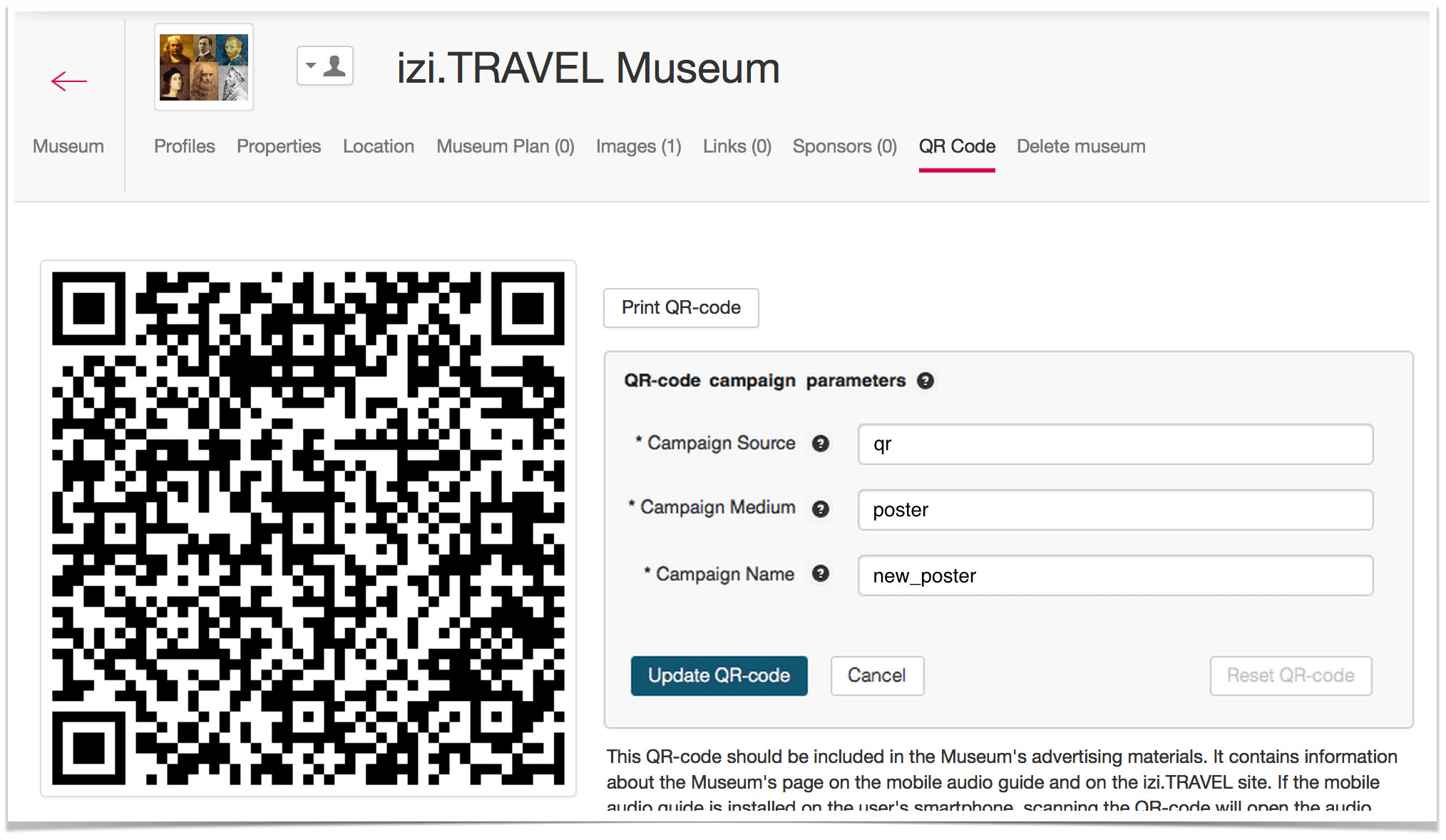The width and height of the screenshot is (1446, 840).
Task: Click the Print QR-code button
Action: pos(681,308)
